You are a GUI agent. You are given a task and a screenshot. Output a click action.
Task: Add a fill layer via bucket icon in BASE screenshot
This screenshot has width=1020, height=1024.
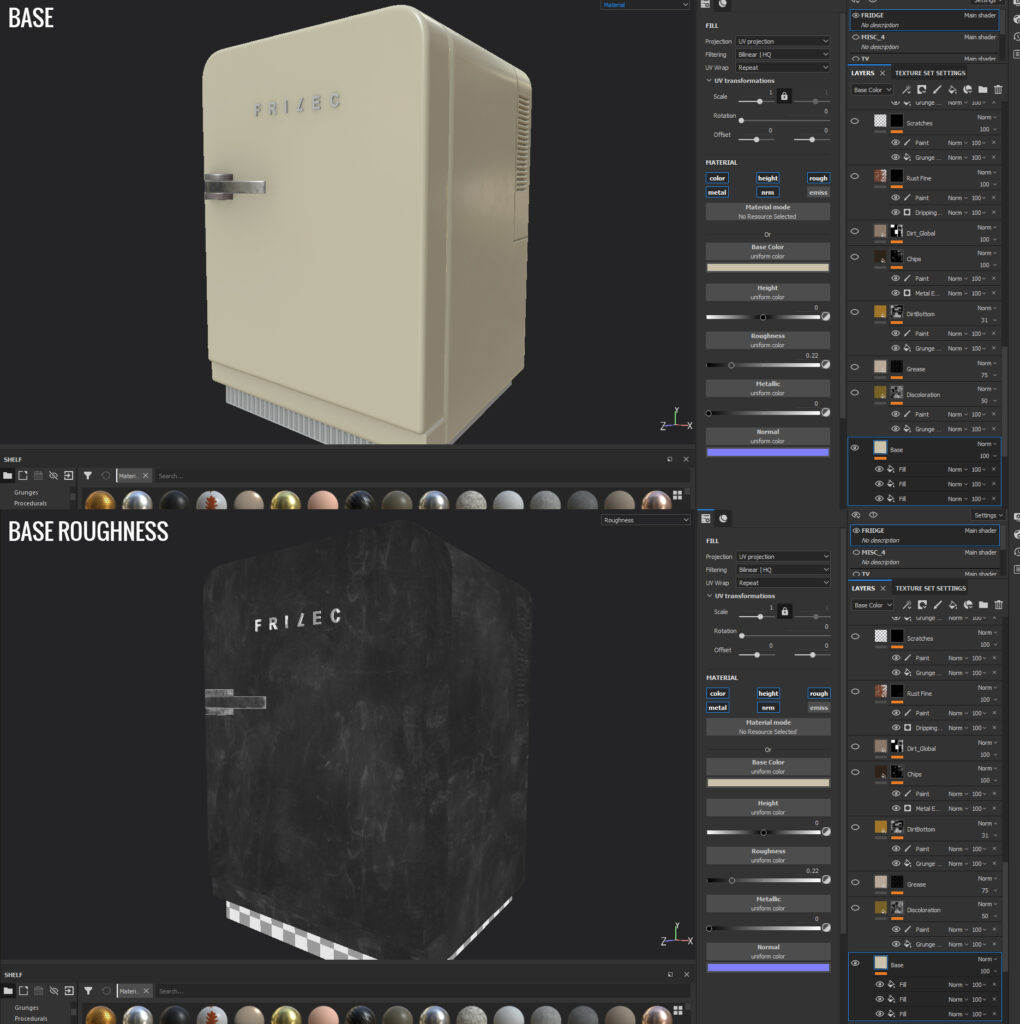point(952,89)
